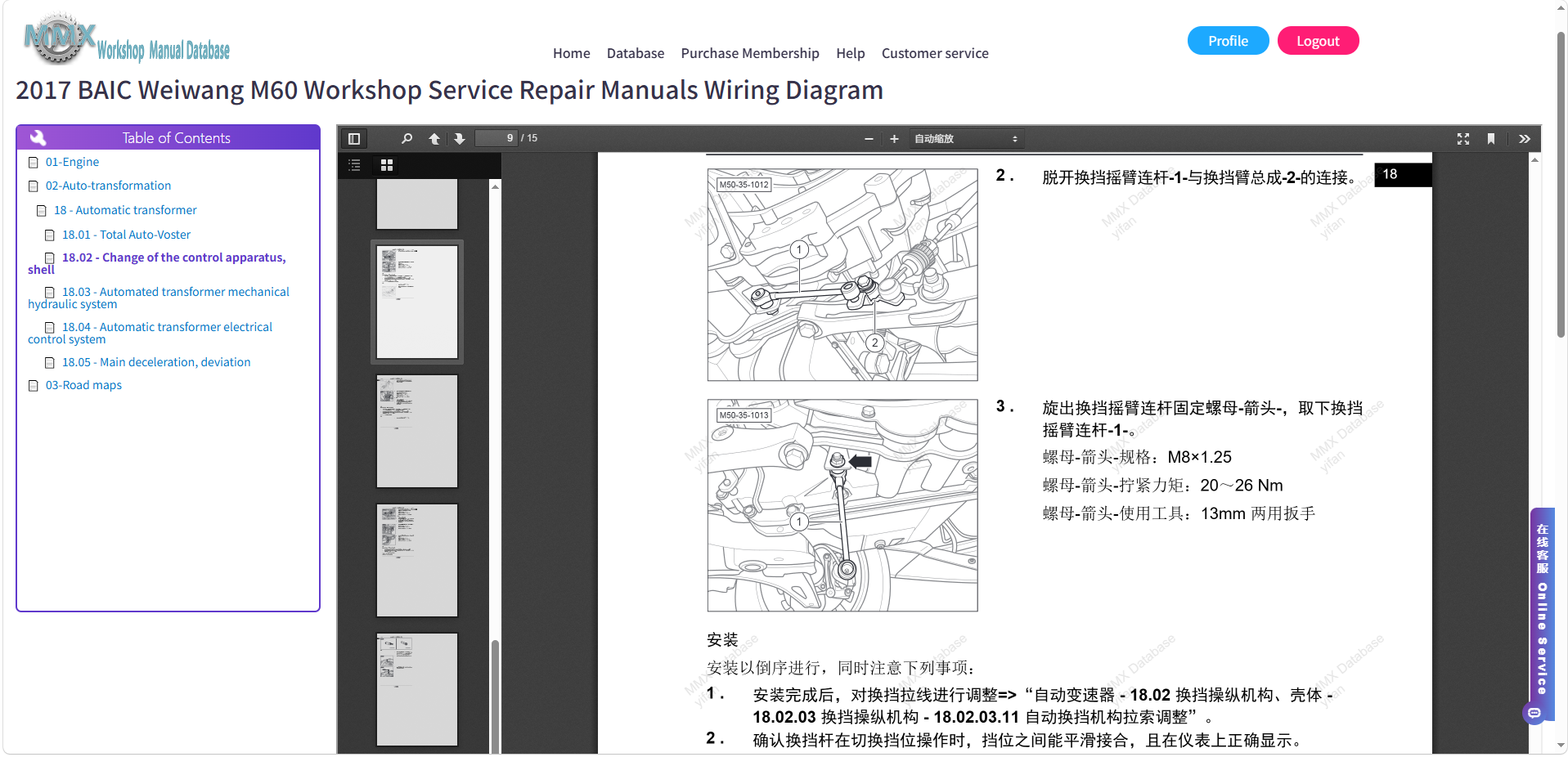Open the find-in-document search icon
Image resolution: width=1568 pixels, height=757 pixels.
(407, 139)
